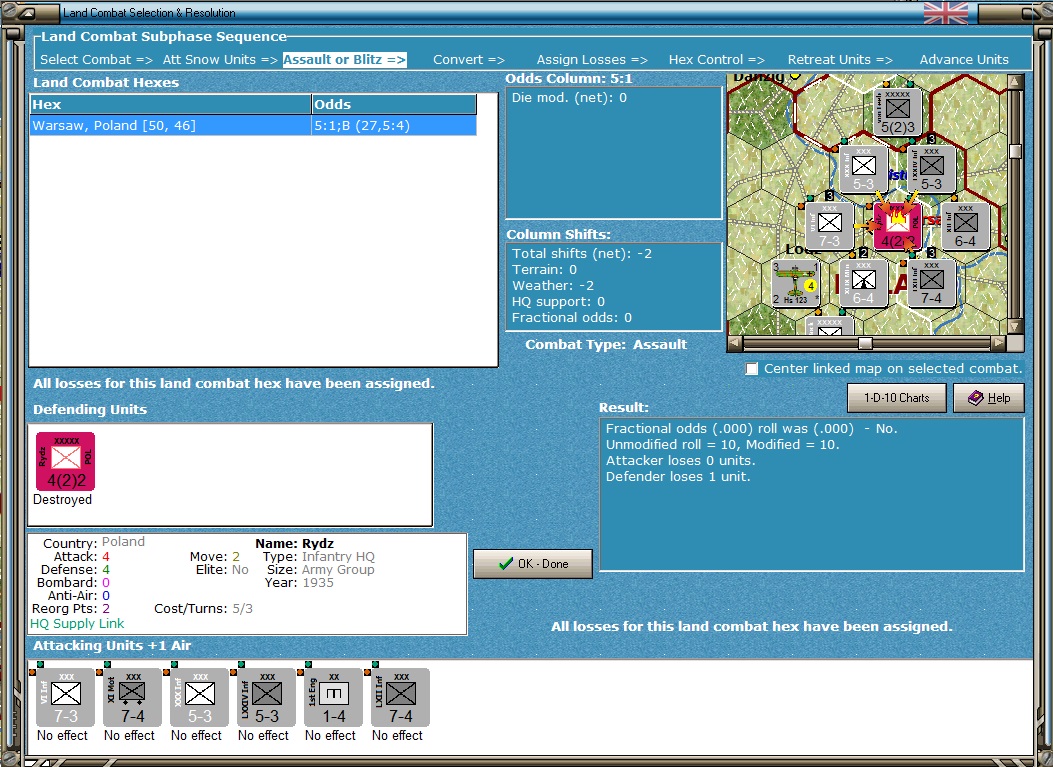Image resolution: width=1053 pixels, height=767 pixels.
Task: Select VI Inf 7-3 in Attacking Units list
Action: coord(65,697)
